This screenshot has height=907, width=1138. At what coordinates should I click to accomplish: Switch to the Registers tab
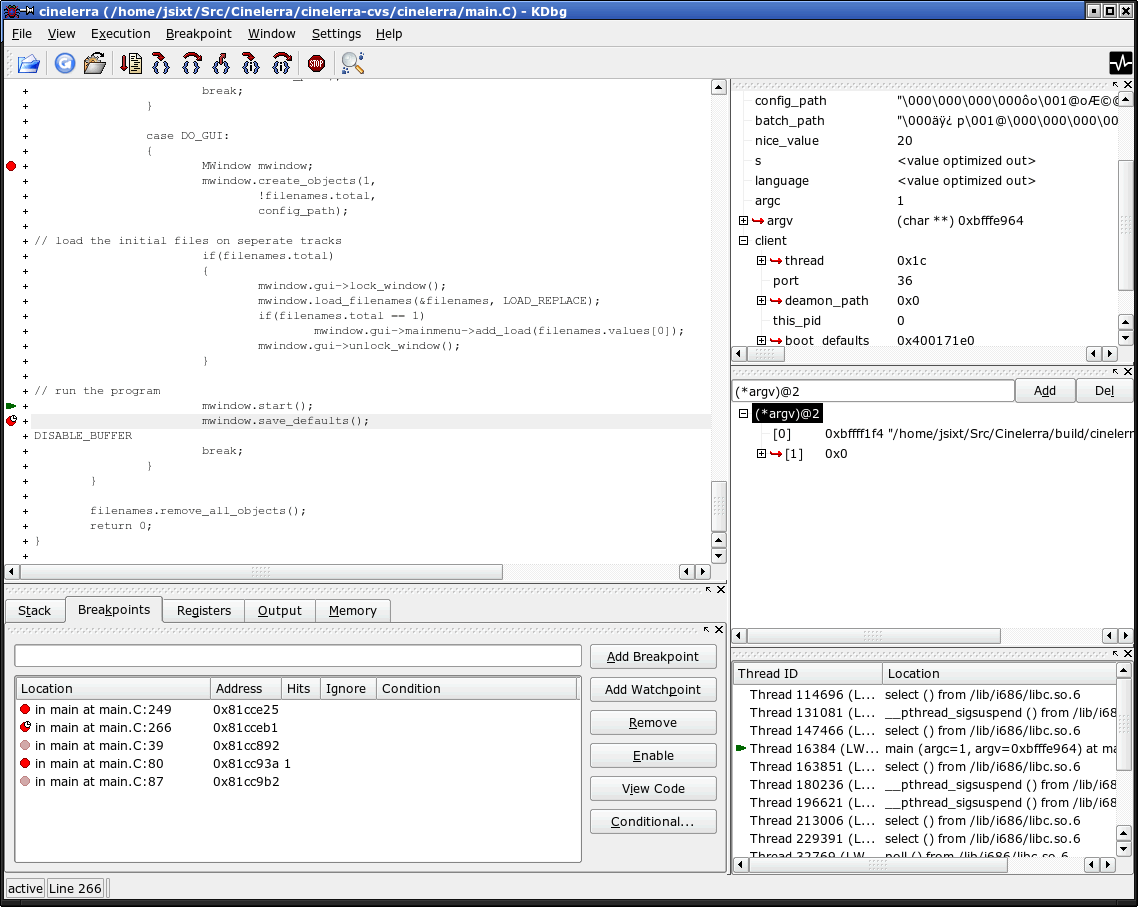pyautogui.click(x=204, y=611)
